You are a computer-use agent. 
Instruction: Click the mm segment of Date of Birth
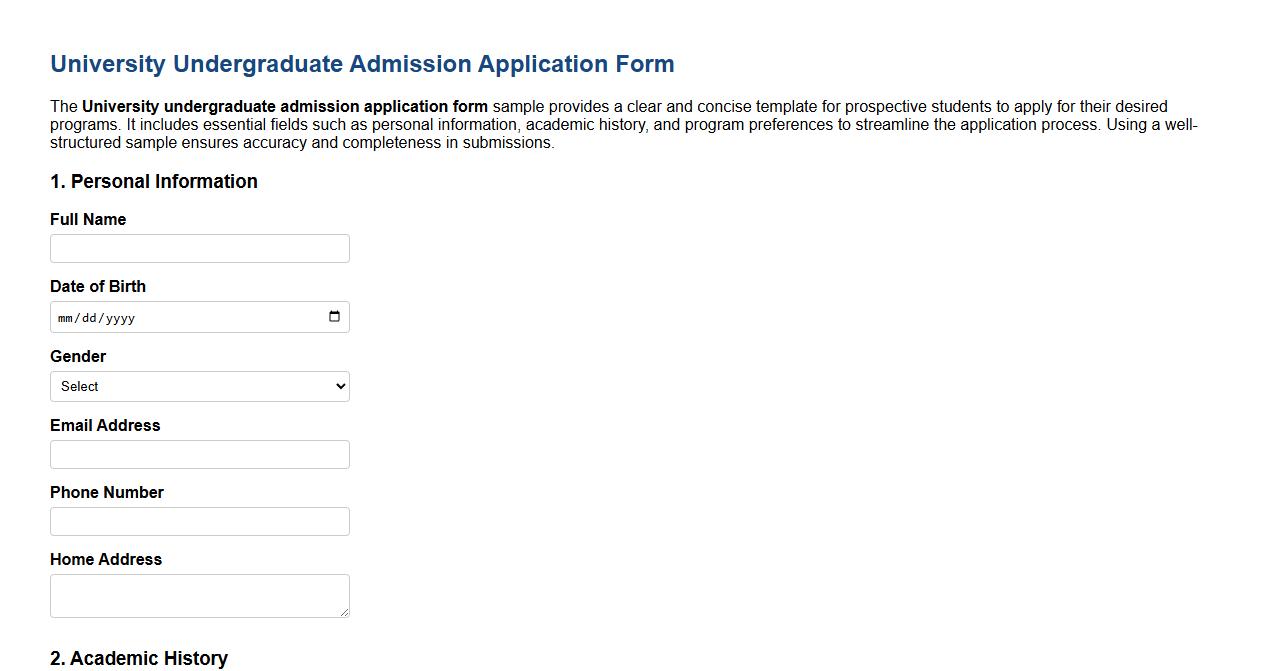pyautogui.click(x=64, y=317)
